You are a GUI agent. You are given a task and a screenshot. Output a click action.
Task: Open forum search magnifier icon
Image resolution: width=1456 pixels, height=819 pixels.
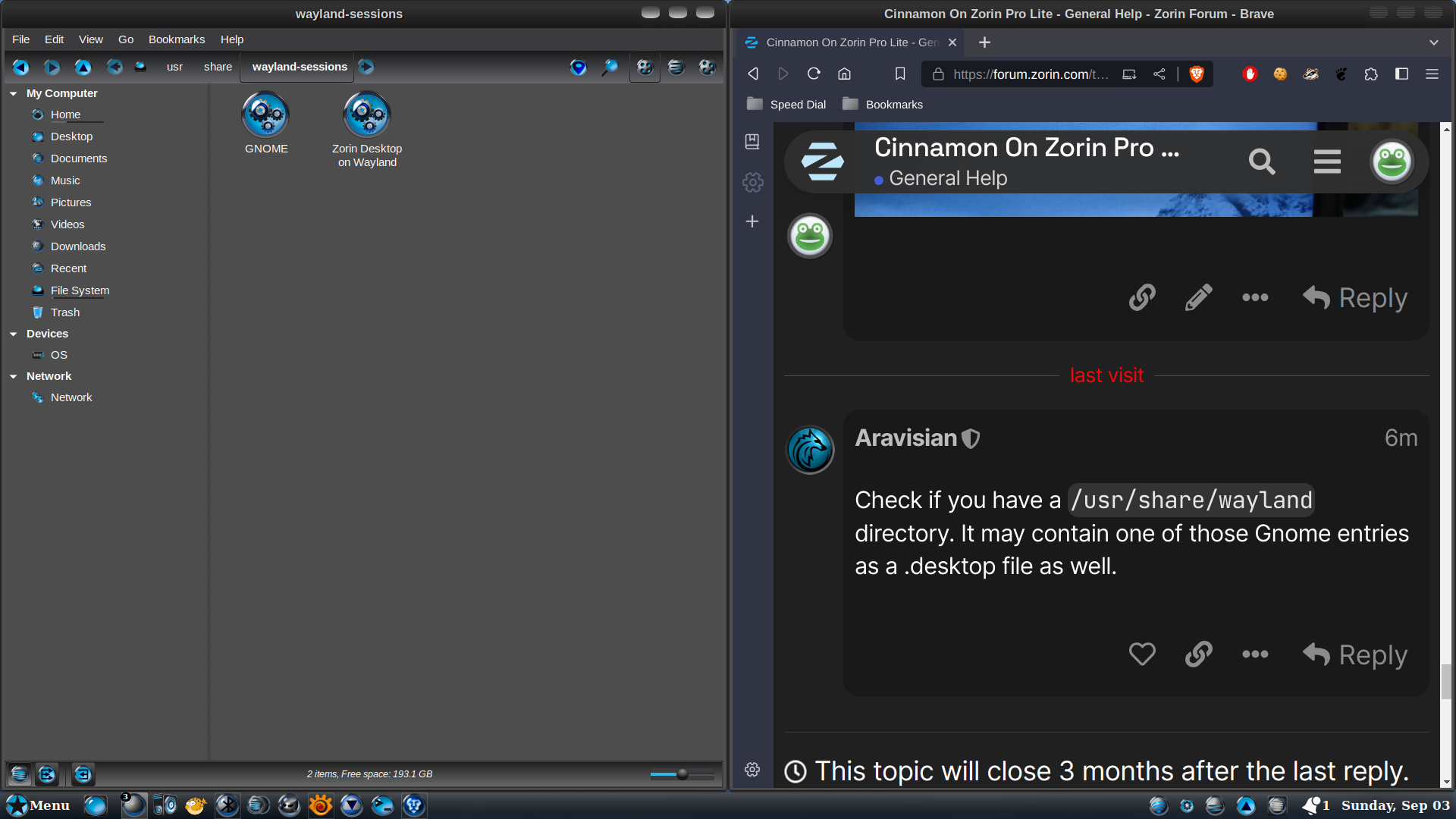click(x=1262, y=162)
